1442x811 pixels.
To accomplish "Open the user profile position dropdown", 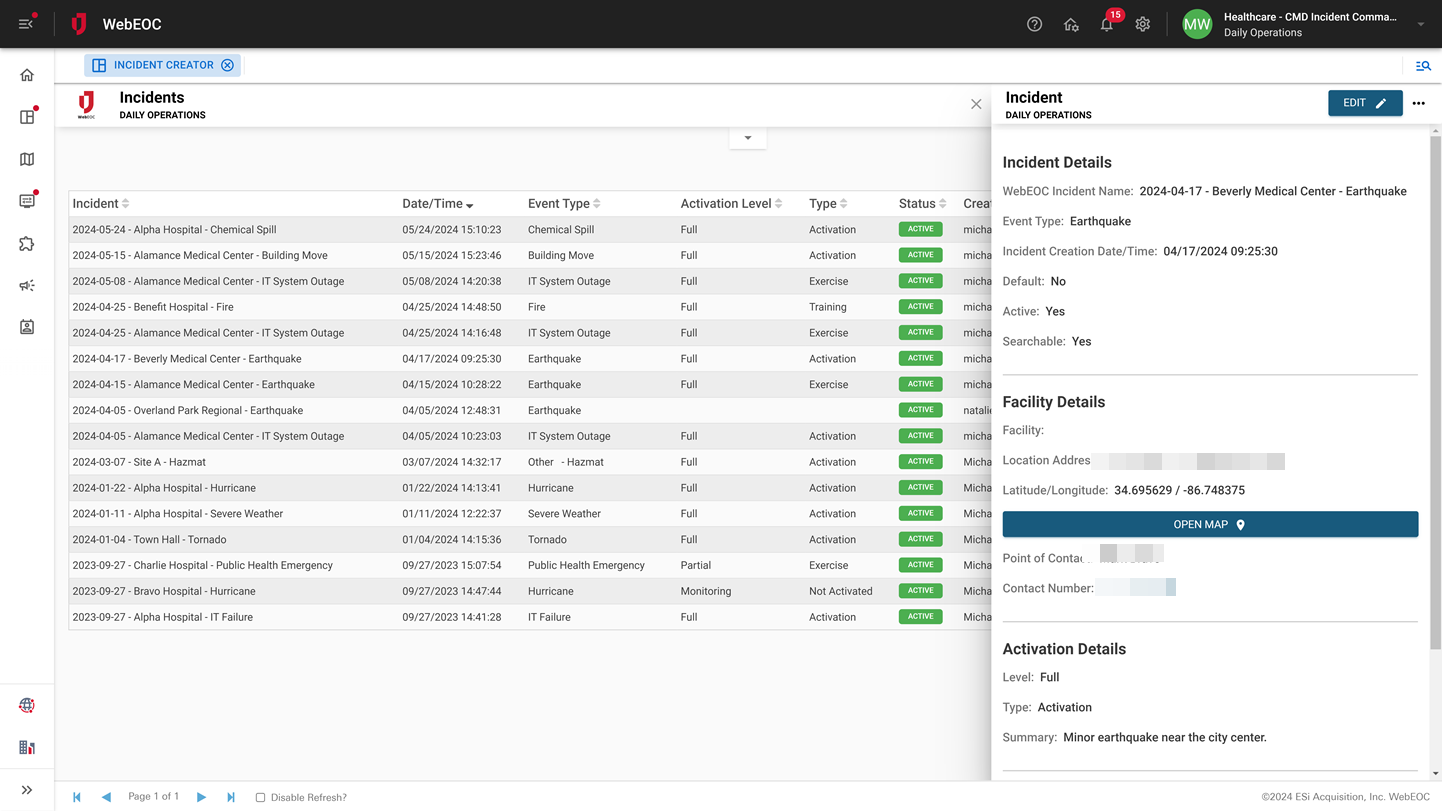I will [1420, 25].
